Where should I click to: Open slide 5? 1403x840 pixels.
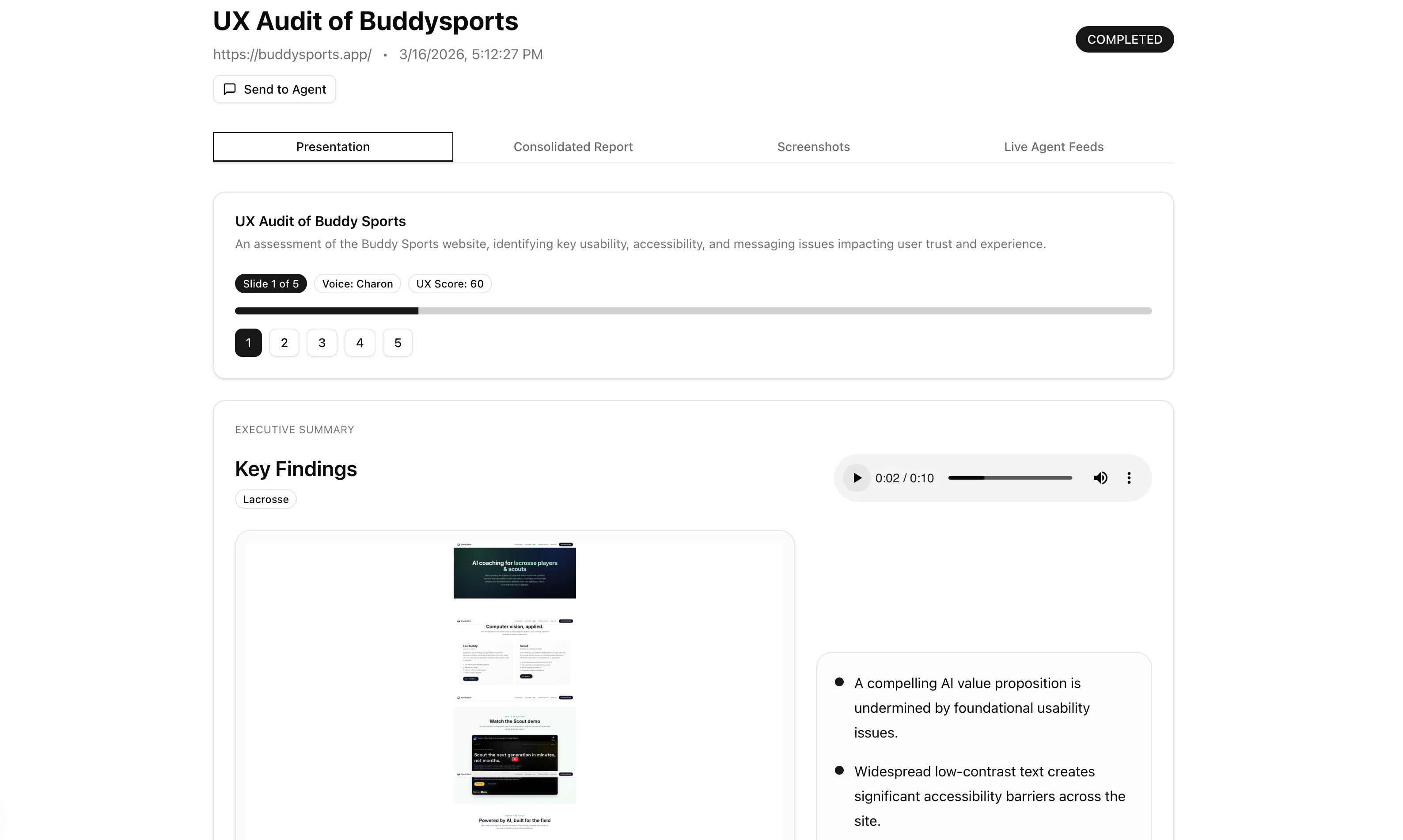398,342
